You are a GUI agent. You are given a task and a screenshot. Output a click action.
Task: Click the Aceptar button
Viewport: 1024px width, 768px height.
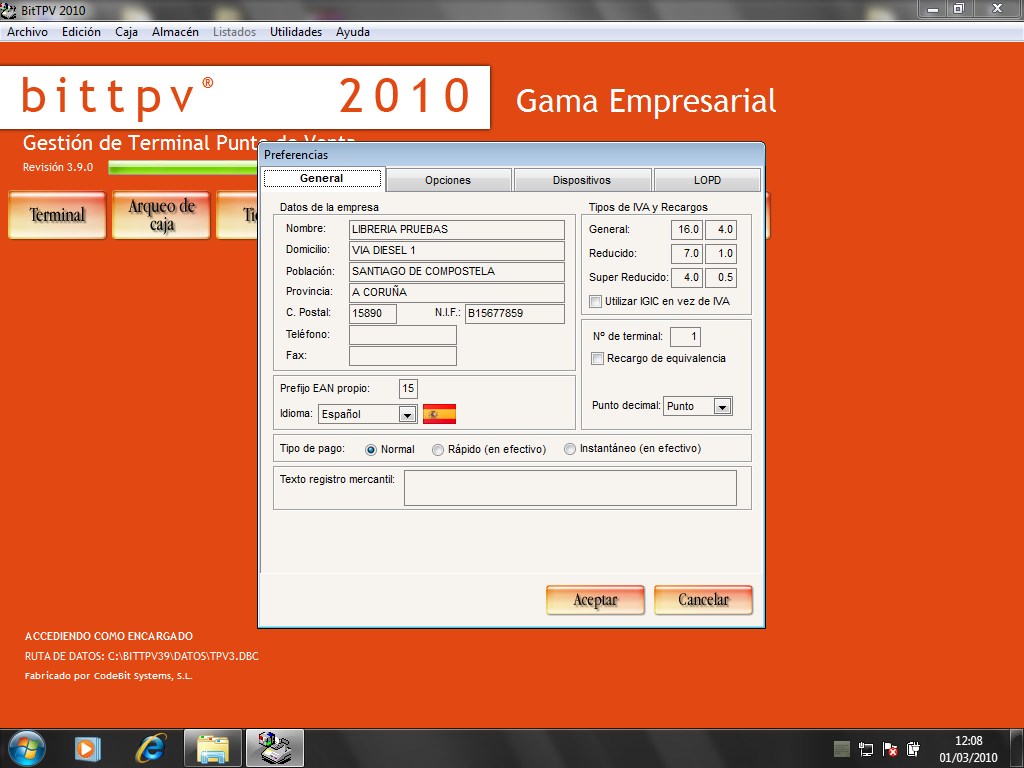595,600
